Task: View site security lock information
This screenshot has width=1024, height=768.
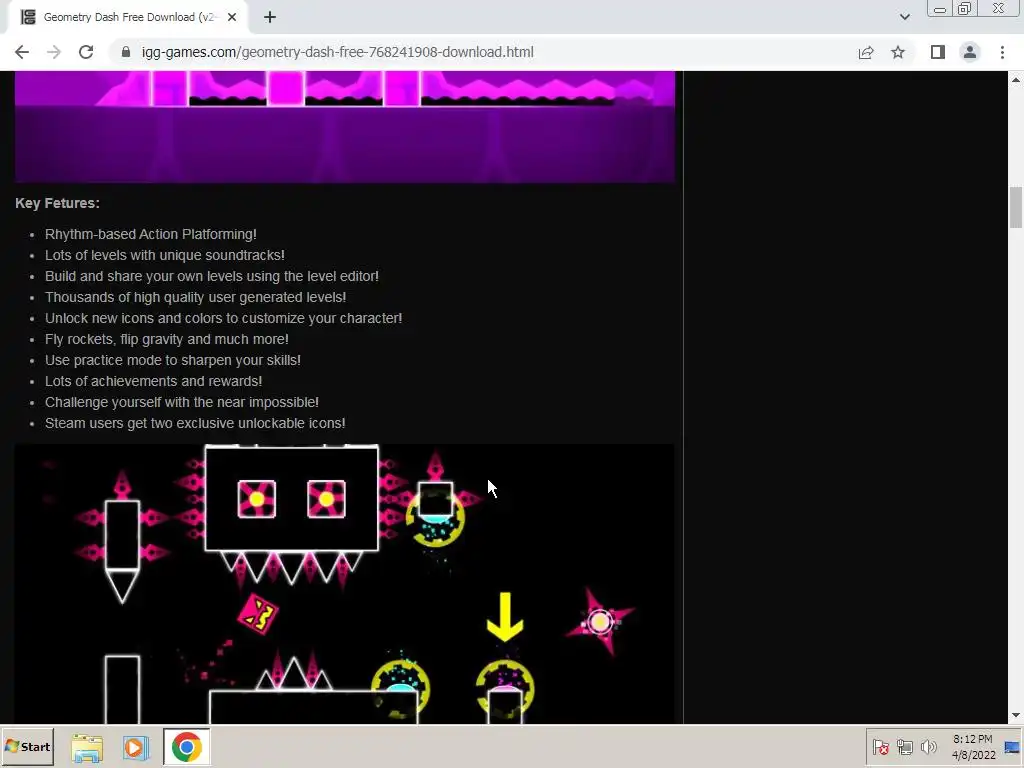Action: [126, 52]
